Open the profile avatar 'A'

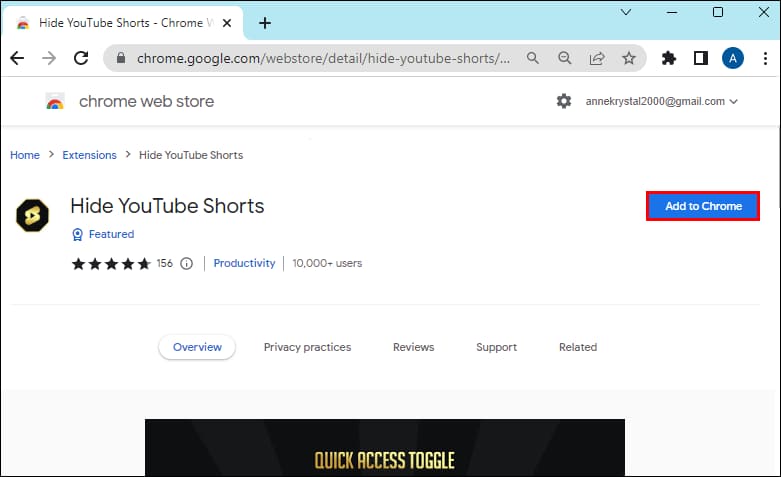coord(733,58)
